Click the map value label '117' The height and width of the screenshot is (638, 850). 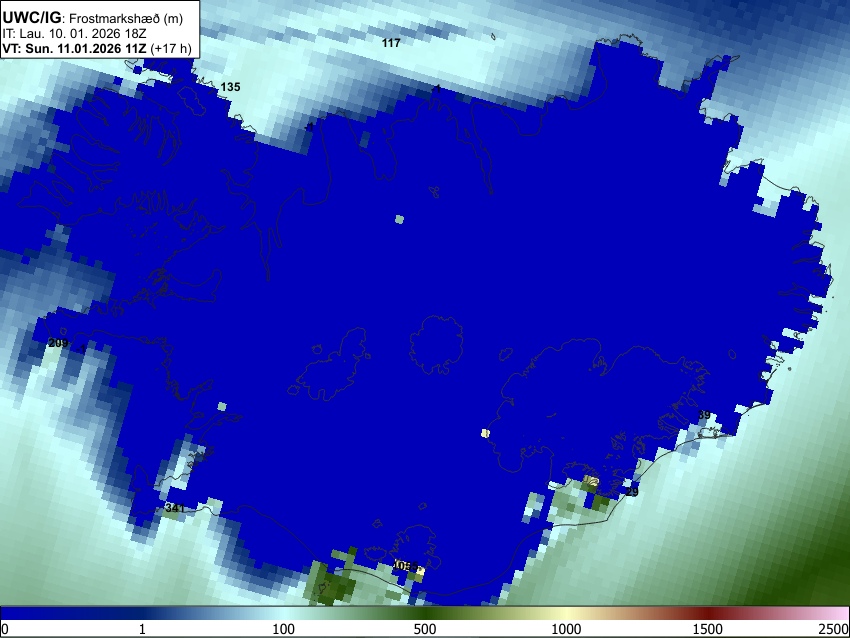tap(391, 43)
